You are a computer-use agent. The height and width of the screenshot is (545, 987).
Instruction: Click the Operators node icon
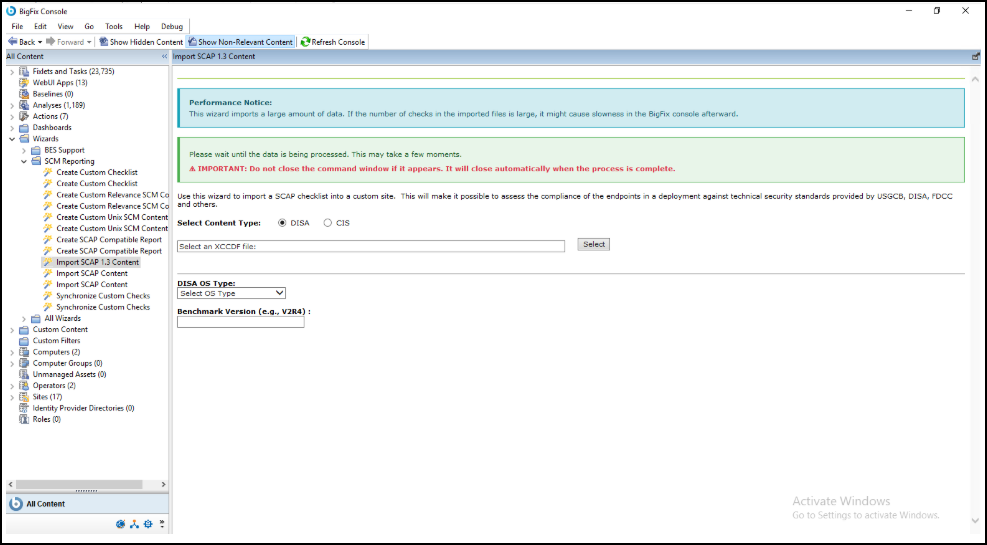tap(24, 385)
